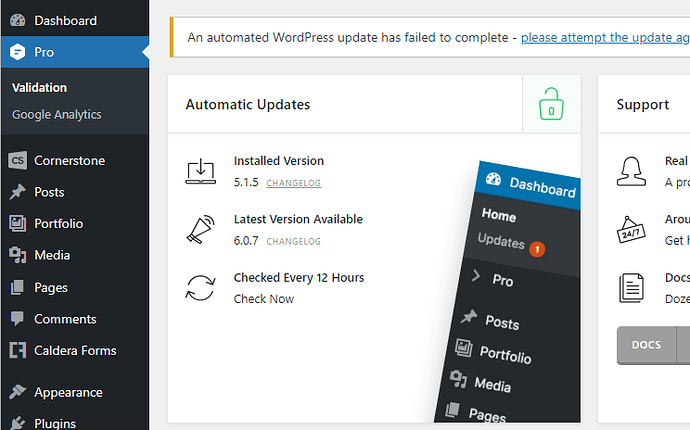Viewport: 690px width, 430px height.
Task: Open the Installed Version changelog link
Action: click(x=293, y=183)
